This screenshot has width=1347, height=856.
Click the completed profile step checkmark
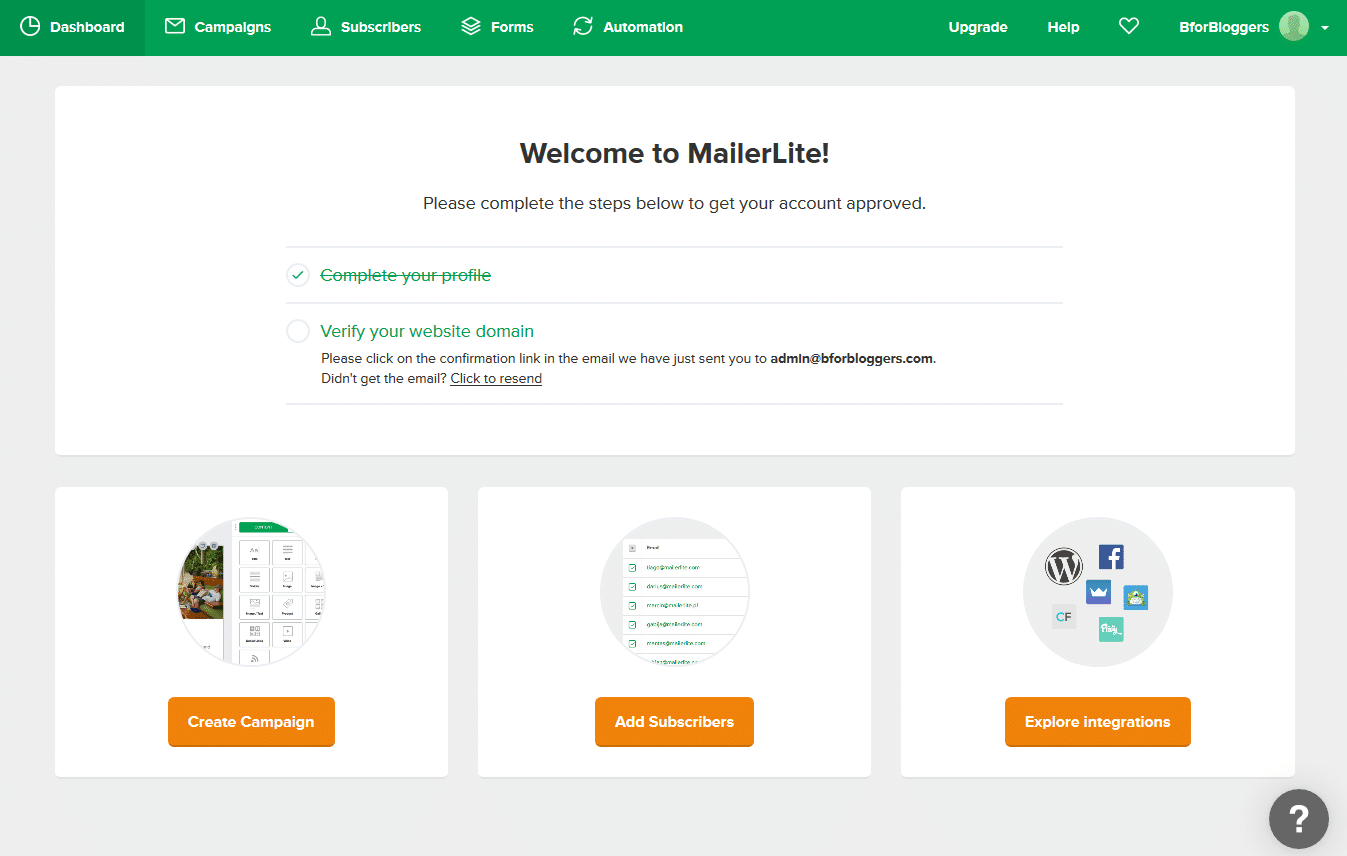(298, 275)
